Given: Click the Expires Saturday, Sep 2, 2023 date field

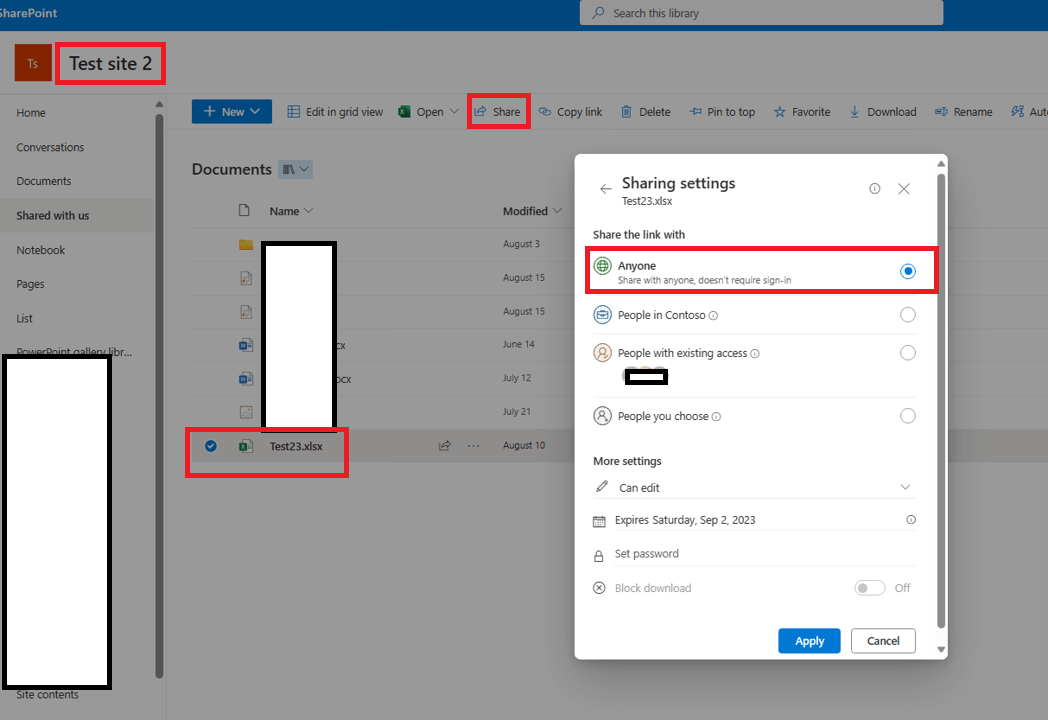Looking at the screenshot, I should click(x=685, y=520).
